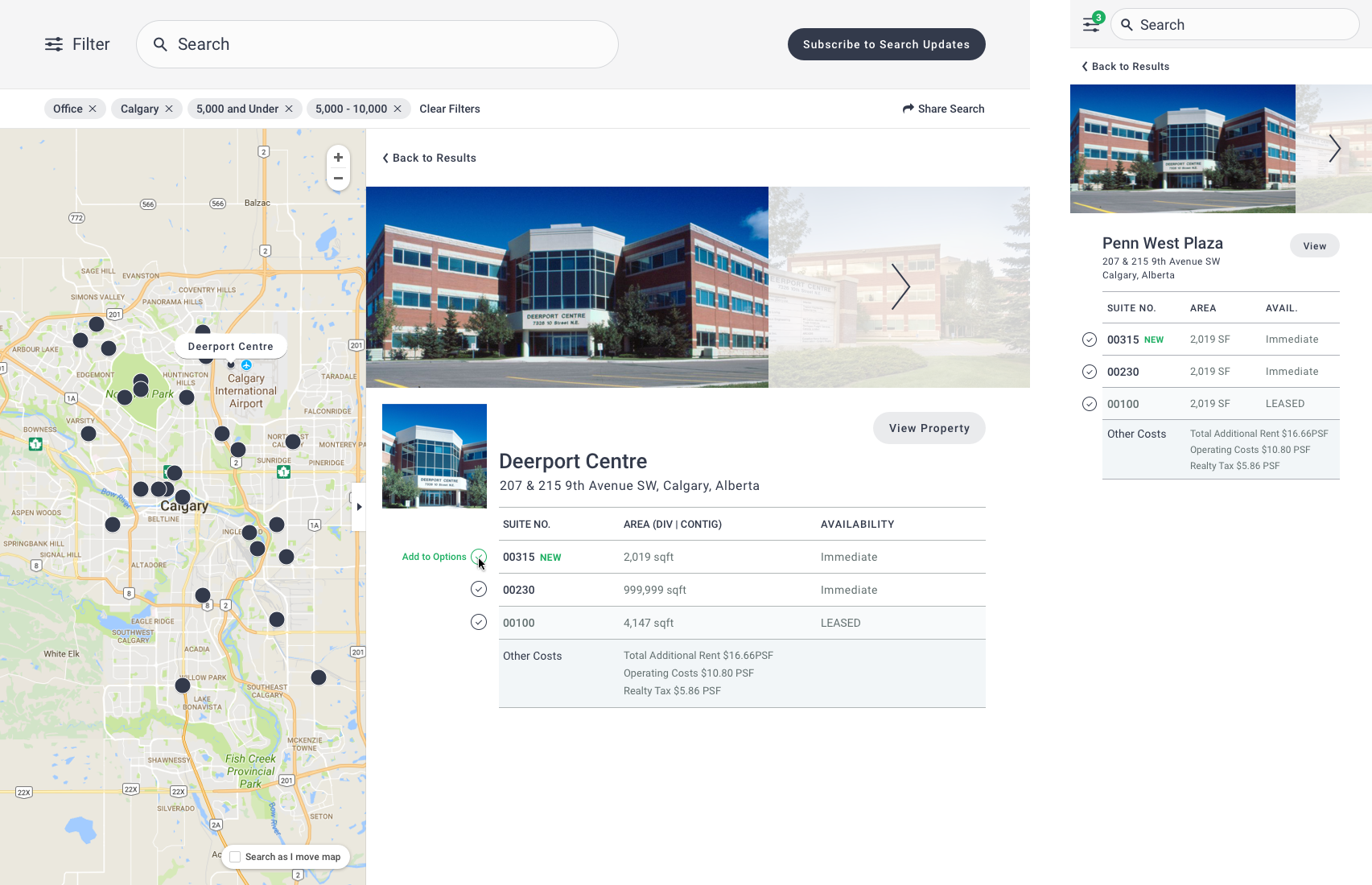The height and width of the screenshot is (885, 1372).
Task: Click the back chevron next to Back to Results
Action: click(x=385, y=158)
